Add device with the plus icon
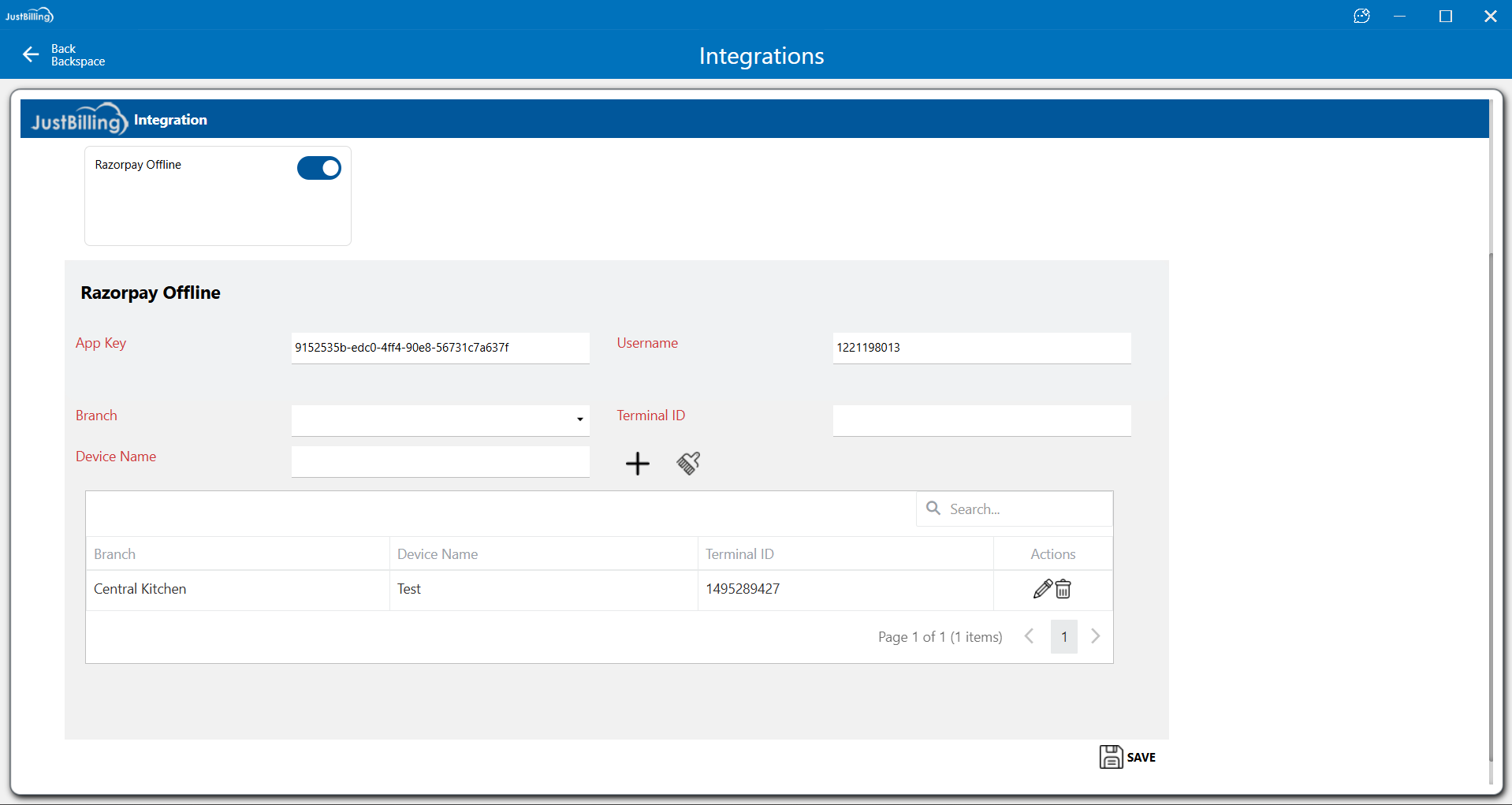This screenshot has height=805, width=1512. [x=637, y=464]
